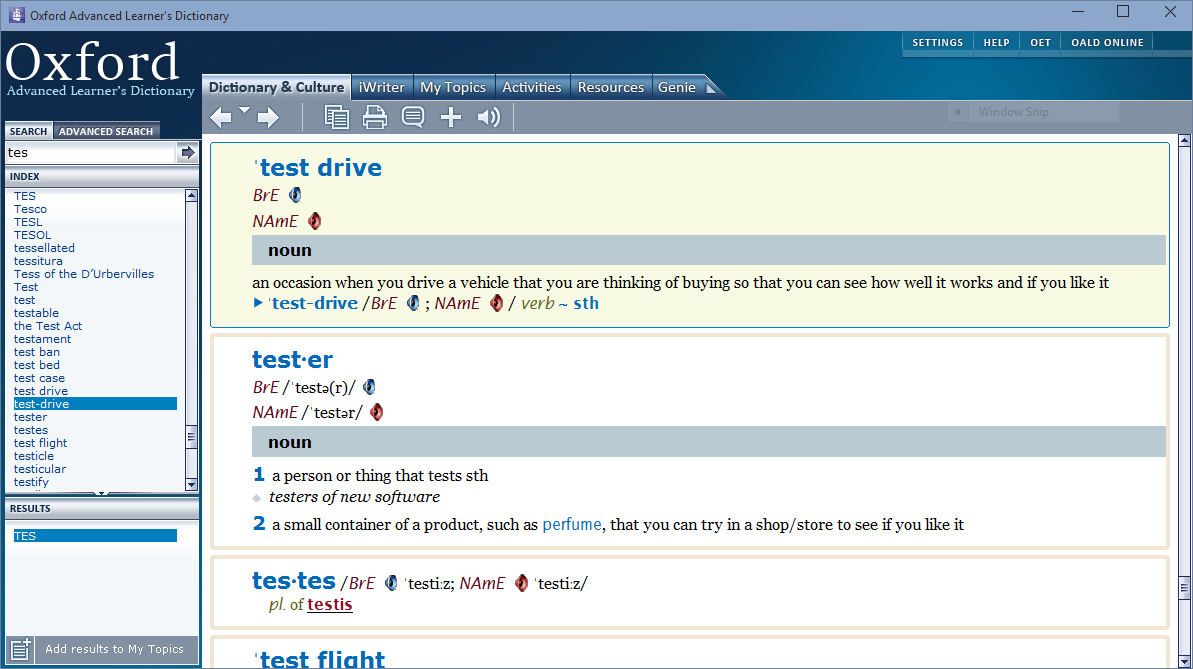Select Tesco in the index
Screen dimensions: 1193x669
pos(30,209)
